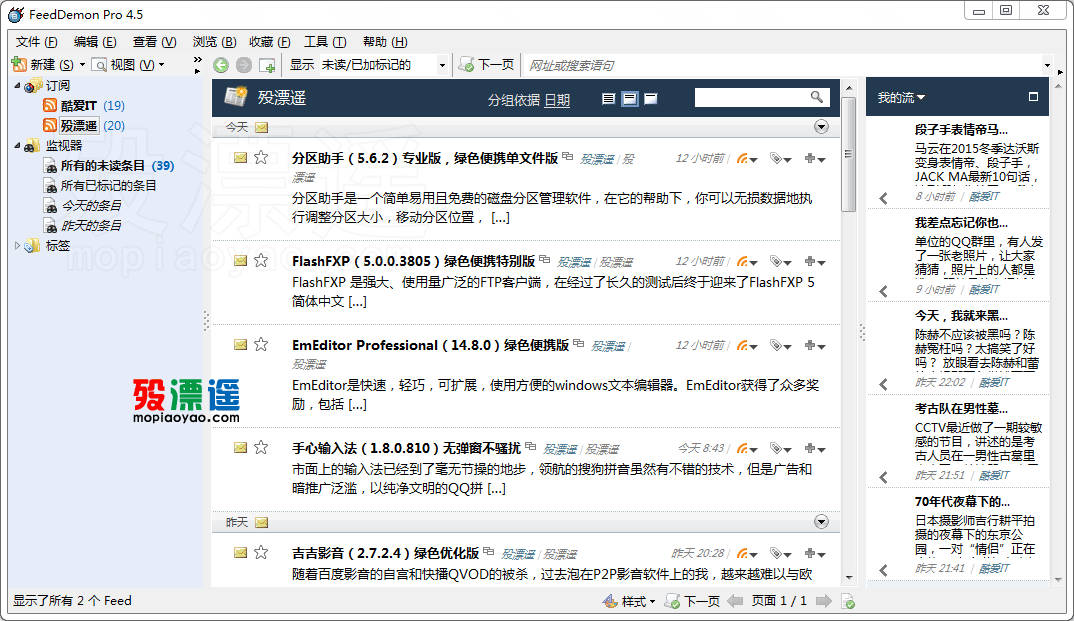Open tag menu for EmEditor article
The width and height of the screenshot is (1074, 621).
(780, 346)
